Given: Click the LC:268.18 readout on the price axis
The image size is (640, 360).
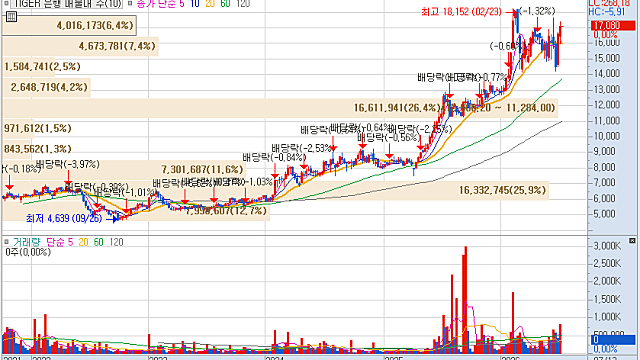Looking at the screenshot, I should tap(610, 3).
